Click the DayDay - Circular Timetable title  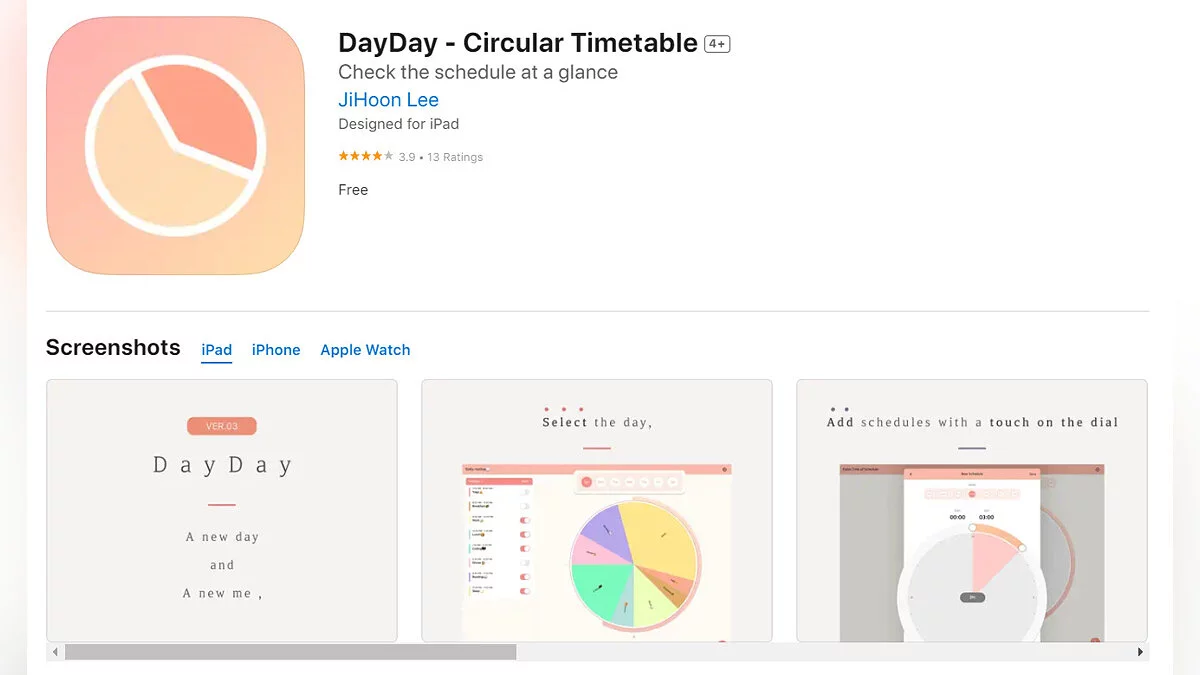(x=518, y=43)
